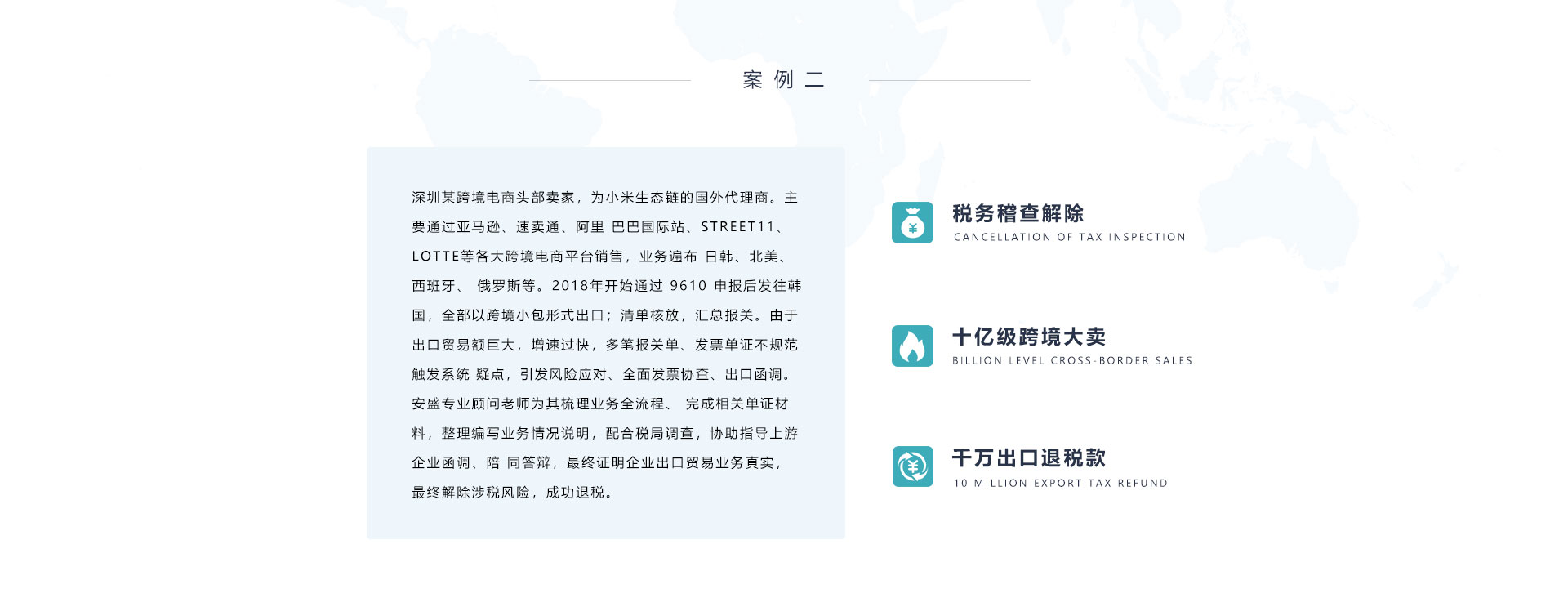Click the paragraph line starting with 深圳某跨境电商
The width and height of the screenshot is (1568, 598).
tap(604, 198)
